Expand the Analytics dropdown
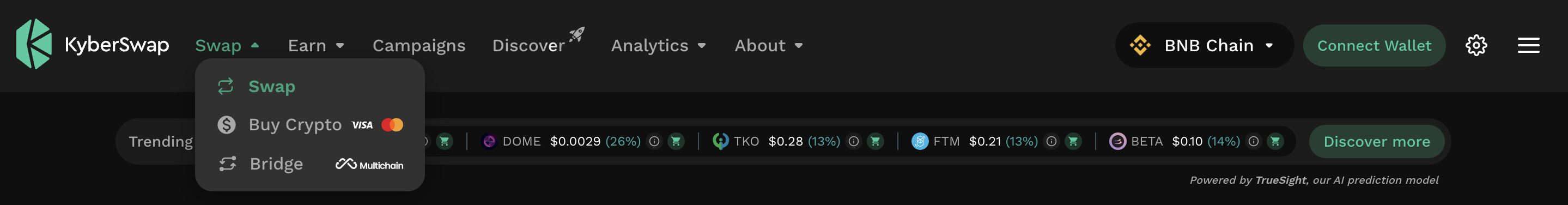 659,46
